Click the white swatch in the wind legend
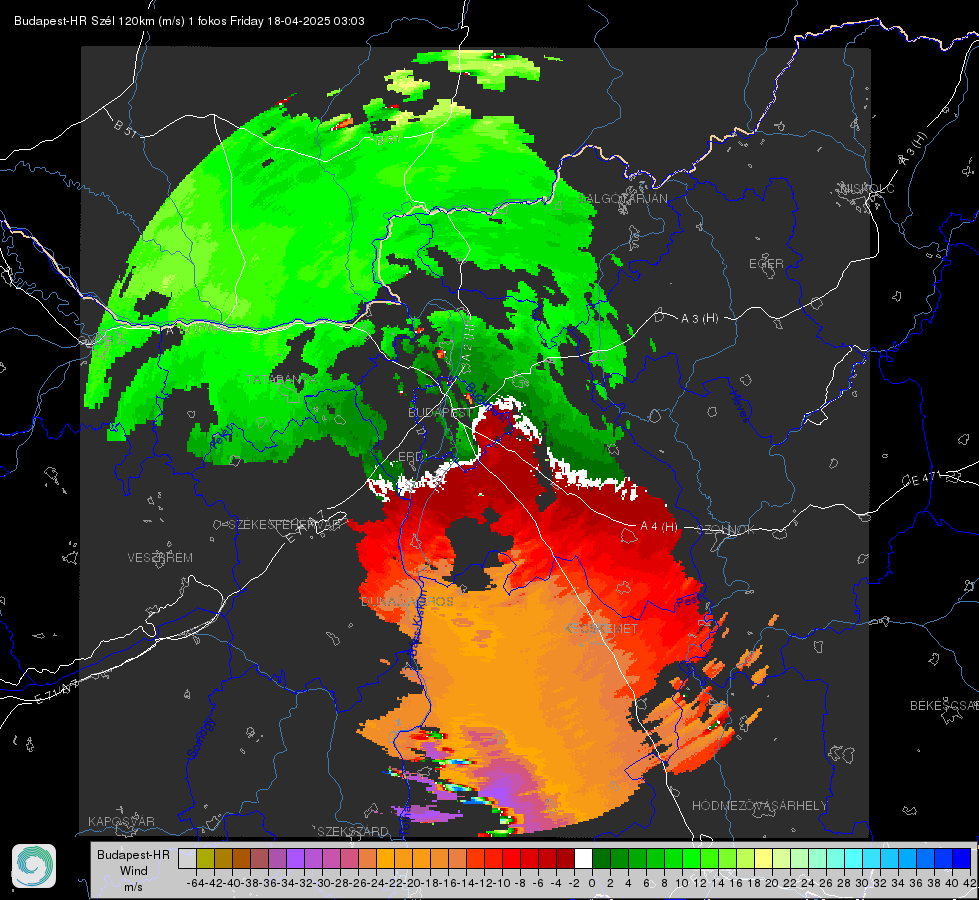Viewport: 979px width, 900px height. [583, 858]
